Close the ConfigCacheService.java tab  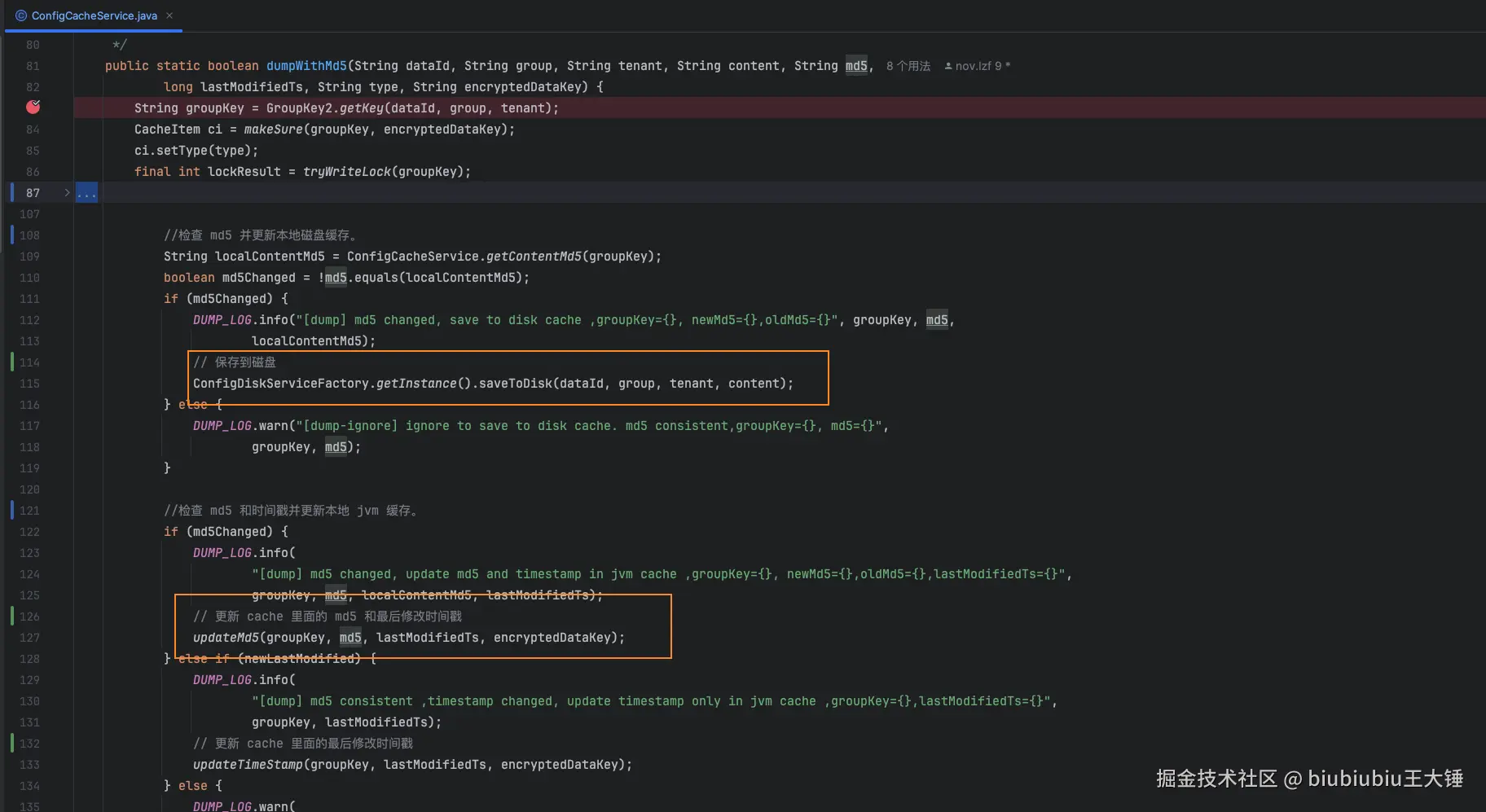pyautogui.click(x=169, y=15)
